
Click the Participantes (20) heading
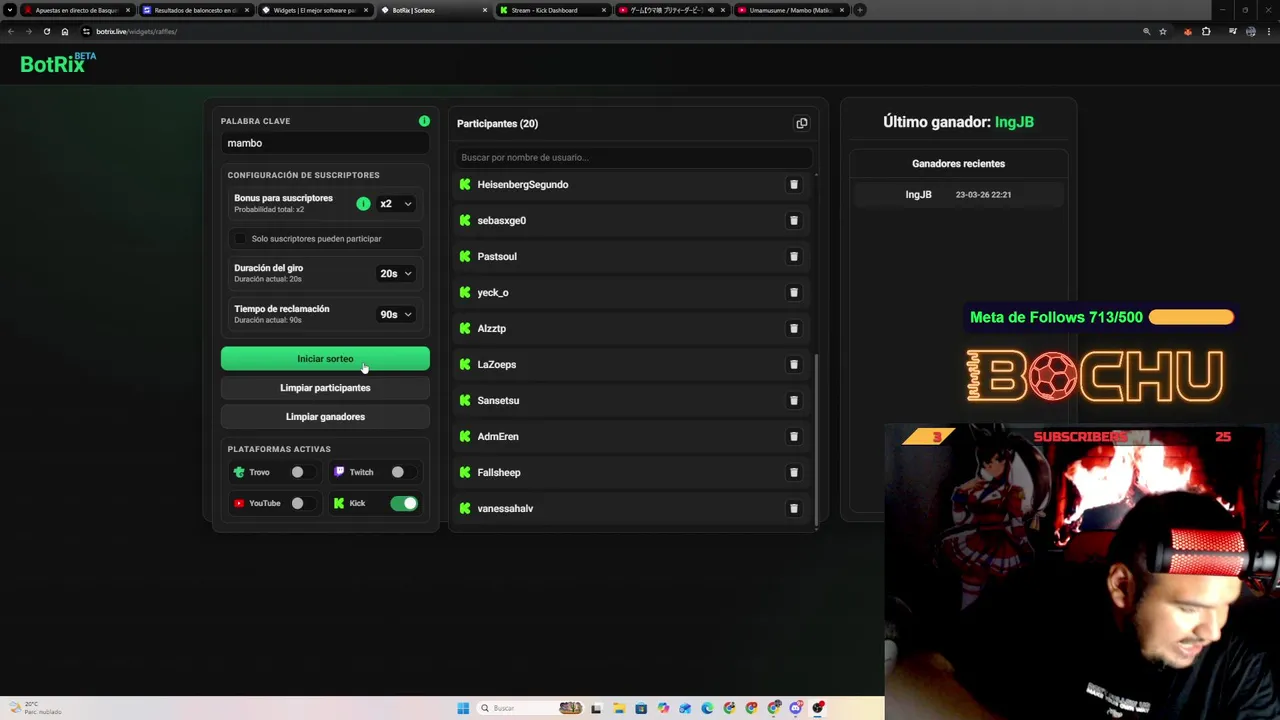click(497, 124)
